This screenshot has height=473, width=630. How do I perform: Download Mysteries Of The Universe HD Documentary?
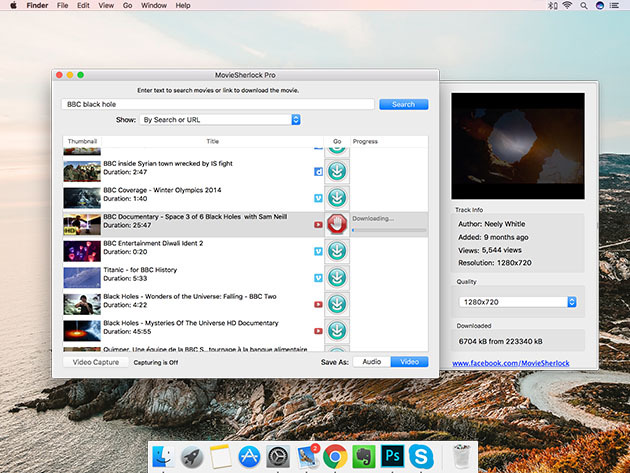pyautogui.click(x=337, y=330)
